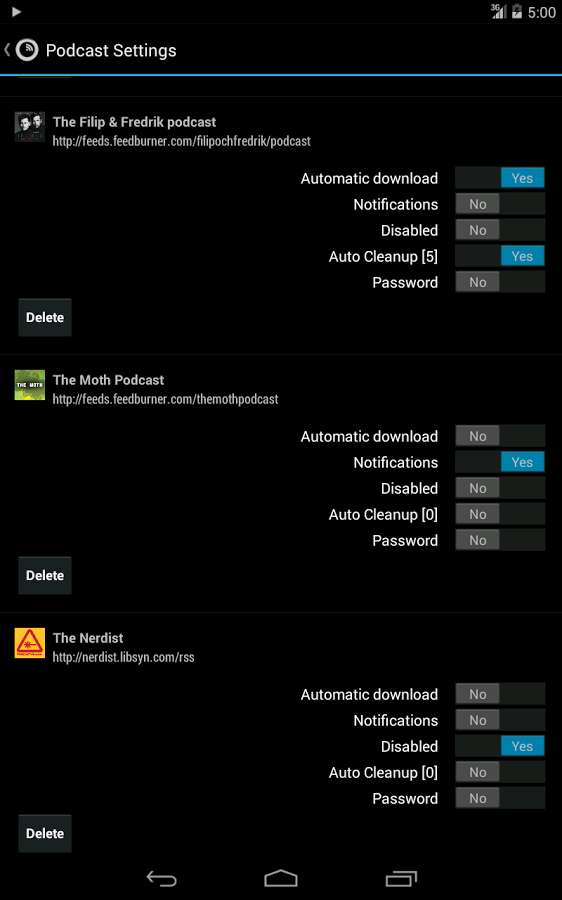This screenshot has height=900, width=562.
Task: Open the nerdist.libsyn.com/rss feed URL
Action: [x=123, y=657]
